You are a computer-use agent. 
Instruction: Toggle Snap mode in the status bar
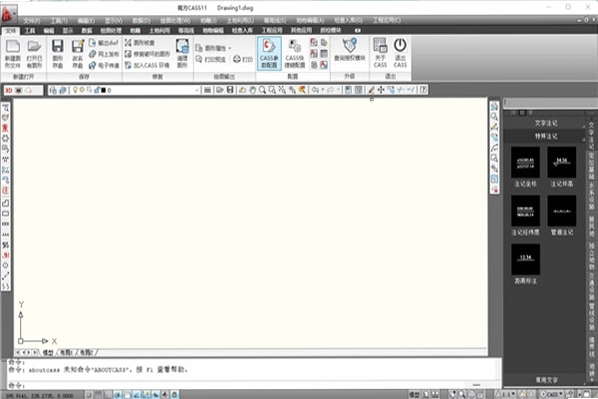coord(89,394)
